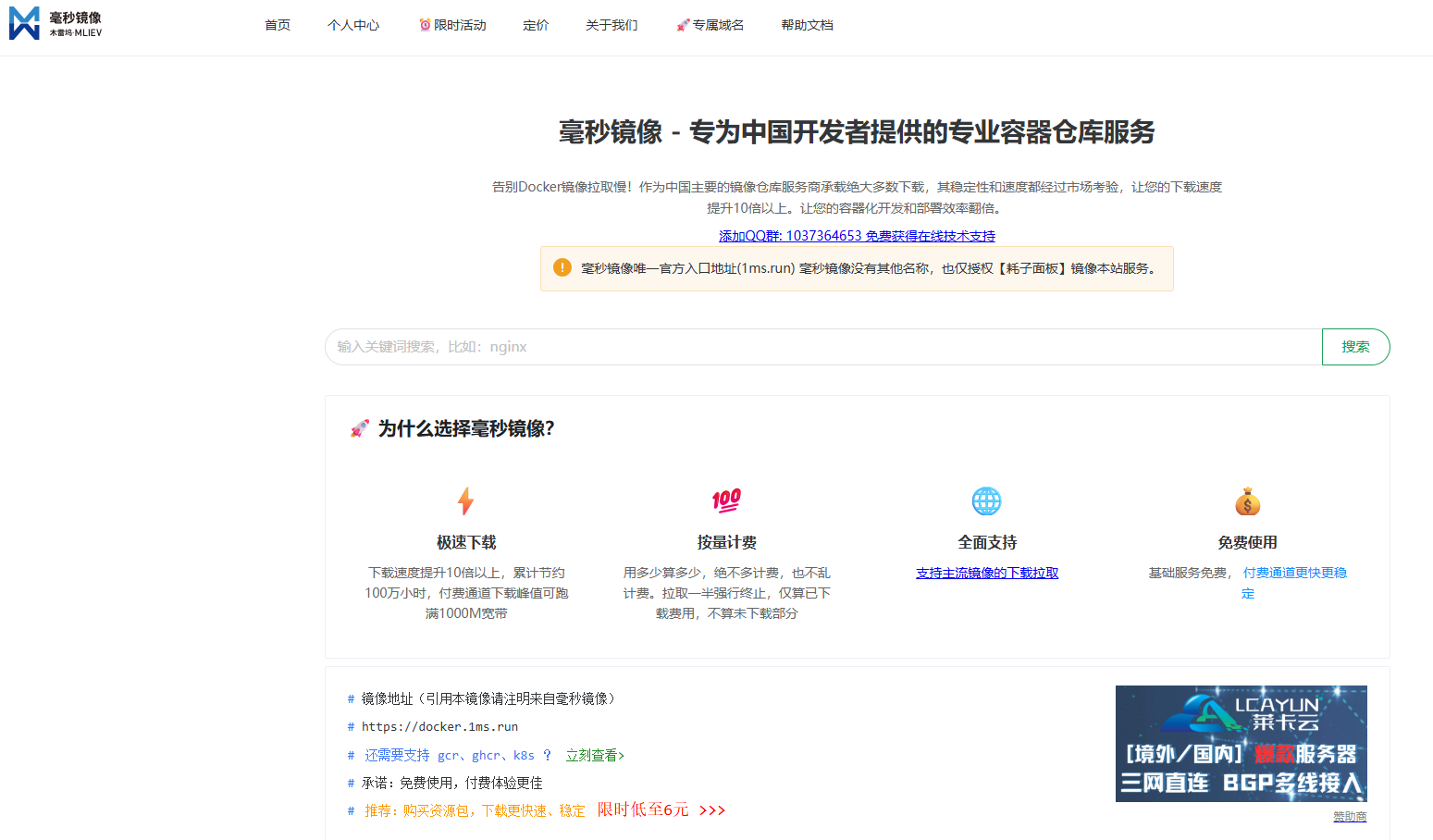Click the 立刻查看 link for gcr support
The height and width of the screenshot is (840, 1433).
[x=595, y=755]
